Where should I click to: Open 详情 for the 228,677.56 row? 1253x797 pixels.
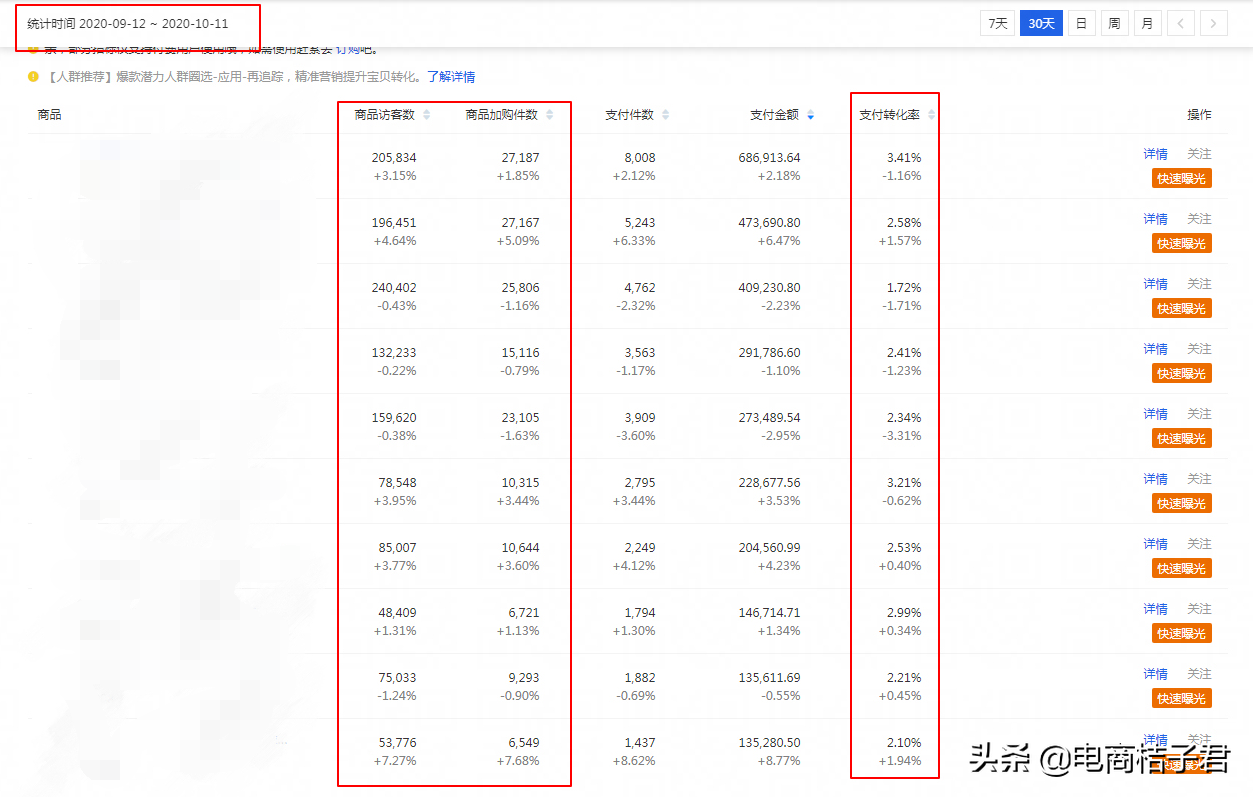1156,479
